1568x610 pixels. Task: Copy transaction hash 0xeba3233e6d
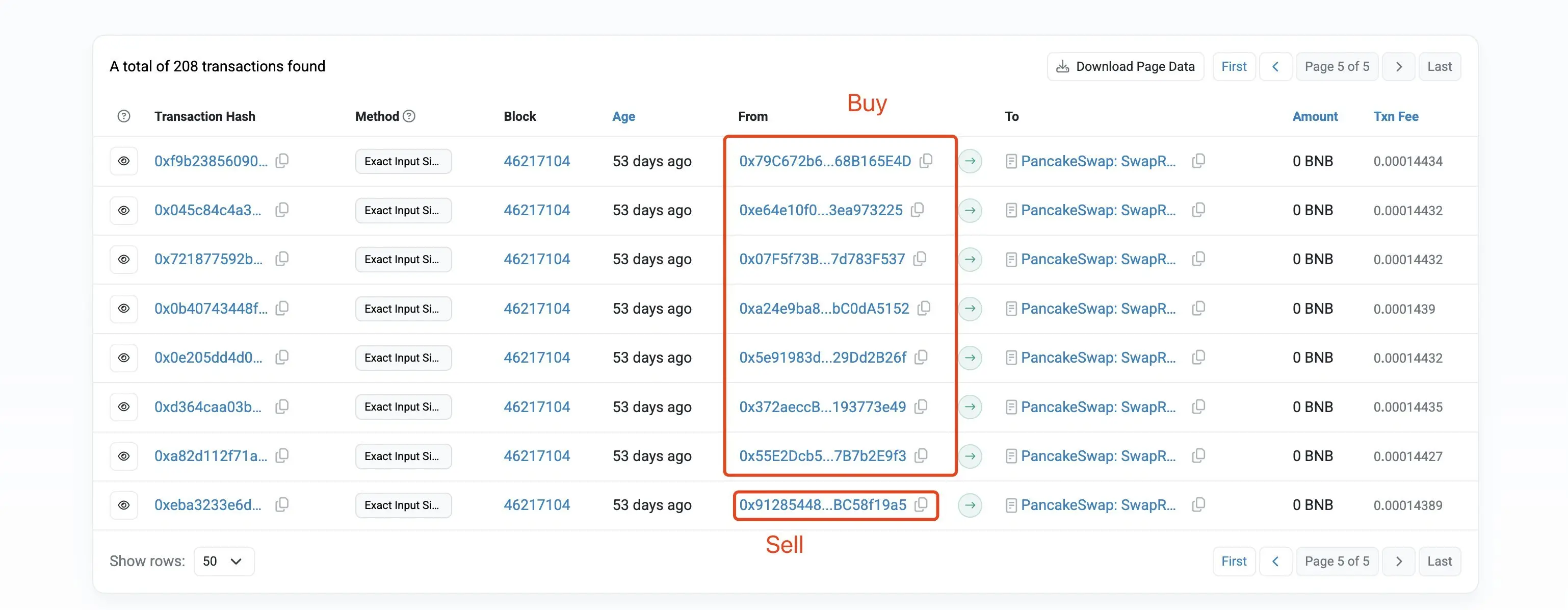[x=282, y=505]
